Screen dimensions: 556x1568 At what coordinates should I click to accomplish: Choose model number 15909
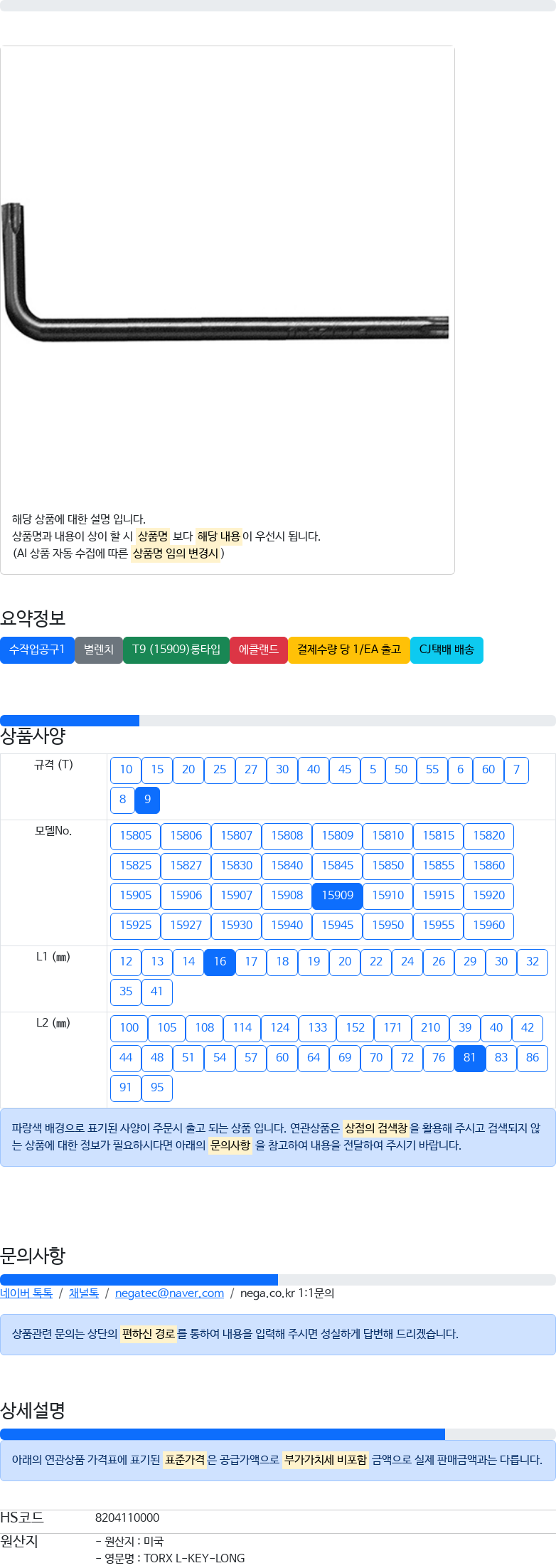(x=337, y=896)
